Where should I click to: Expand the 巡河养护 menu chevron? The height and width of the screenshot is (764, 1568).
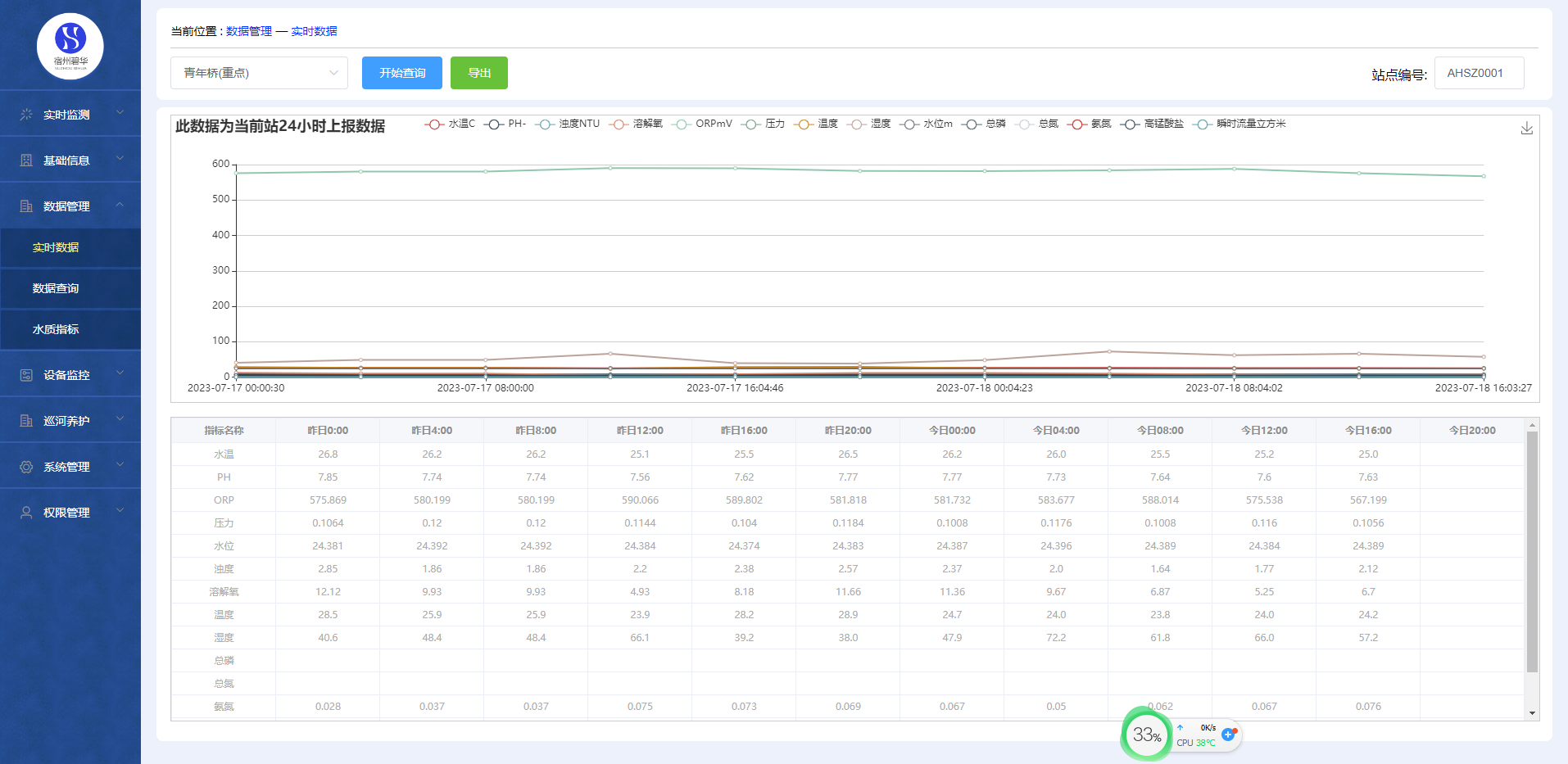(120, 418)
